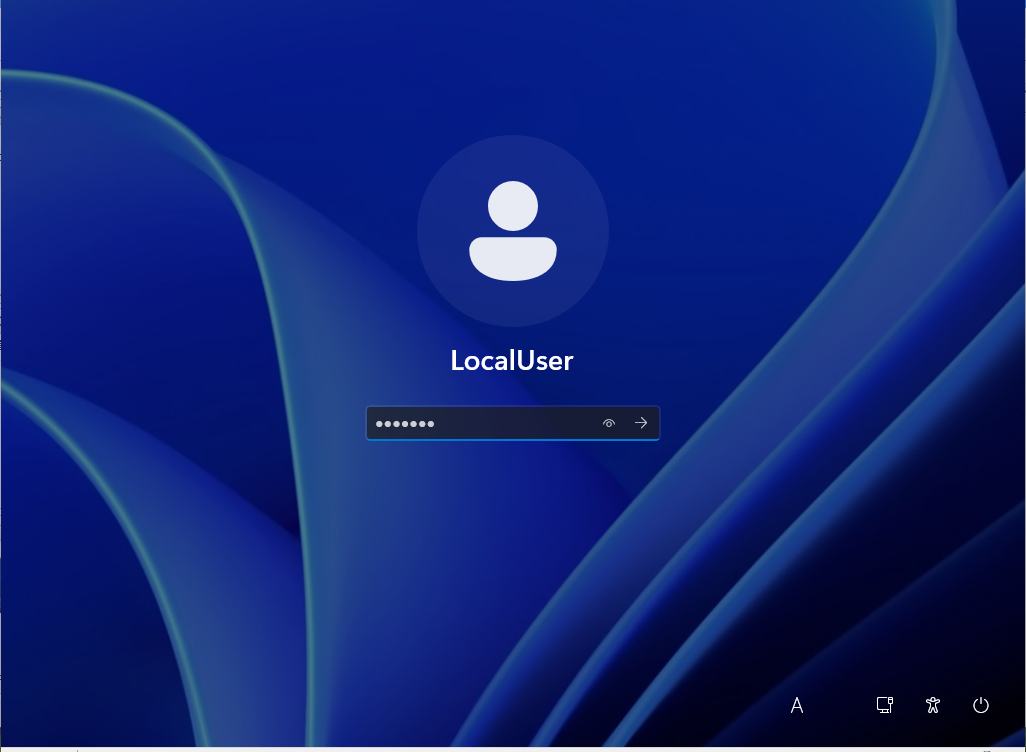Open the input language menu
The width and height of the screenshot is (1026, 752).
point(796,705)
